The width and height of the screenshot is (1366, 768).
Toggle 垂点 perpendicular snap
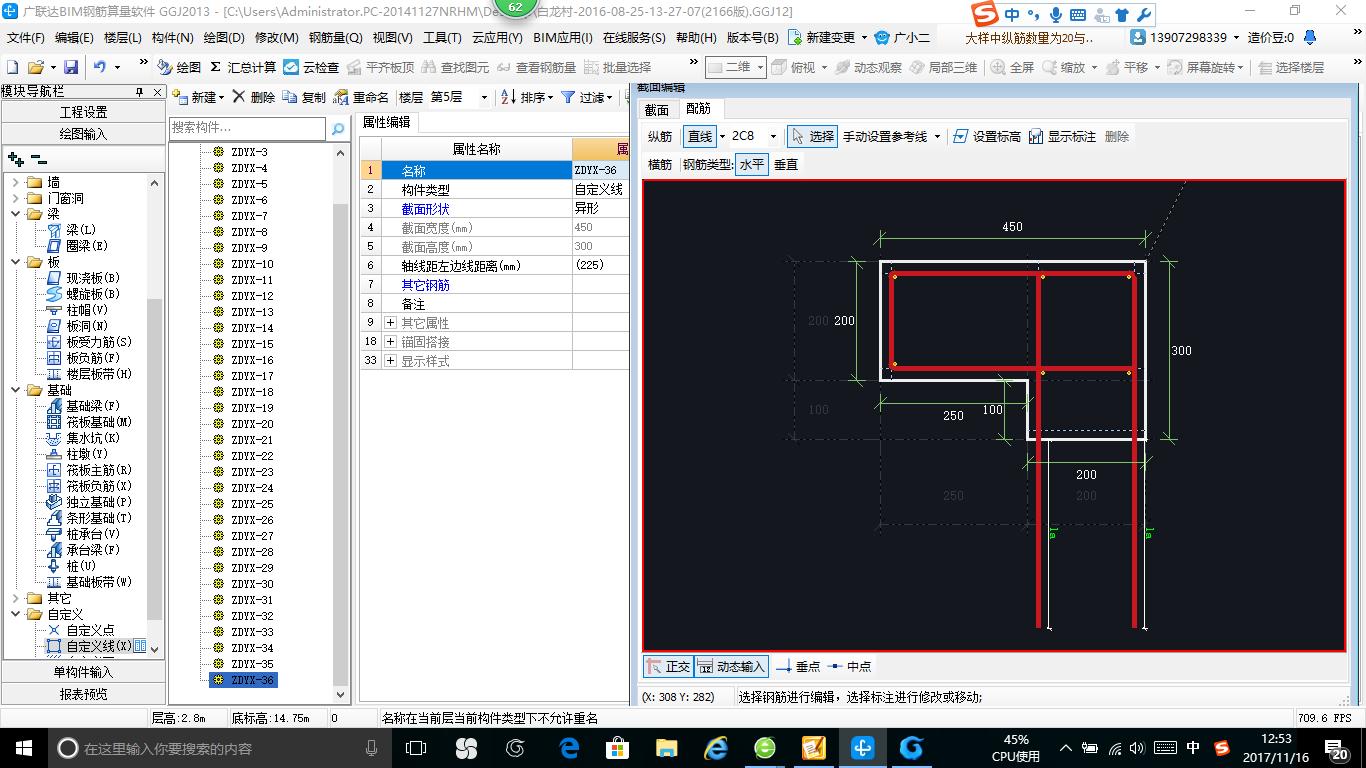tap(798, 666)
